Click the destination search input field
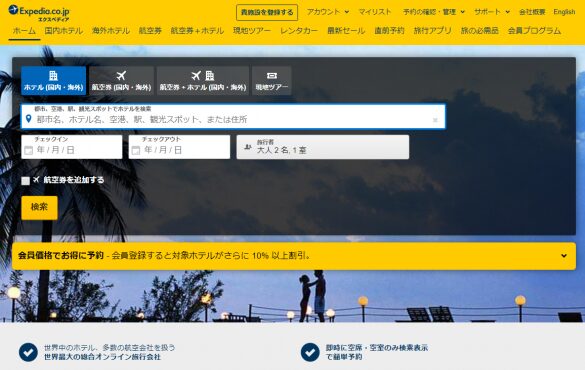This screenshot has width=585, height=370. tap(233, 117)
